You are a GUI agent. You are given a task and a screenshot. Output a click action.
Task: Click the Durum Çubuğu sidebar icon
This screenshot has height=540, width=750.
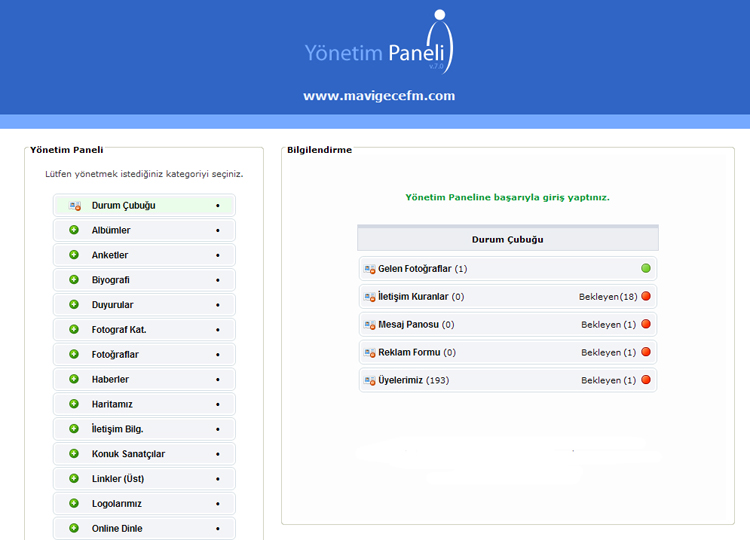pyautogui.click(x=74, y=206)
